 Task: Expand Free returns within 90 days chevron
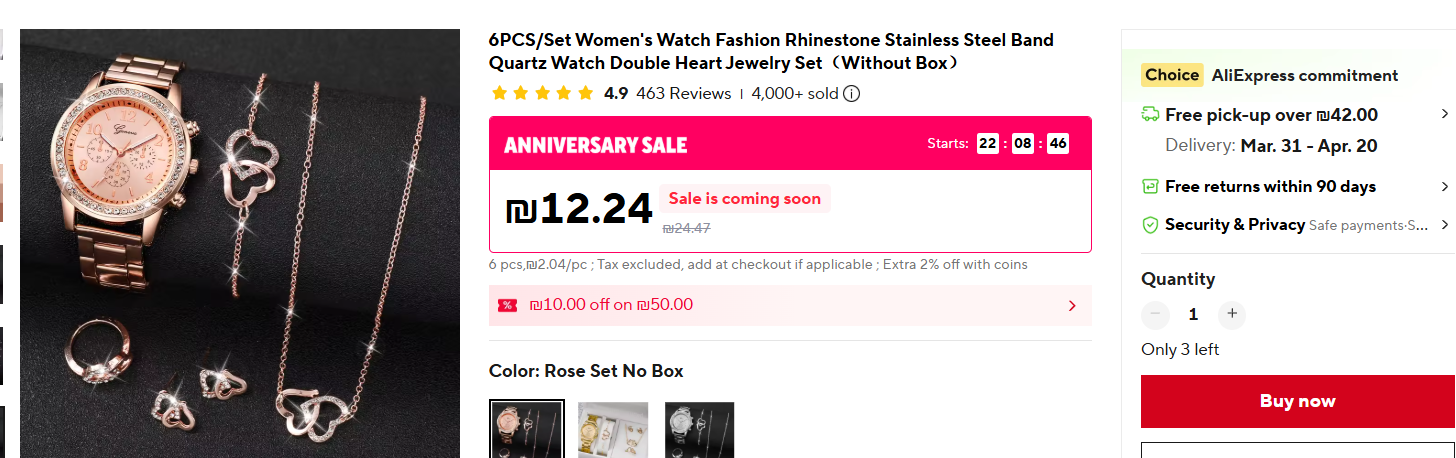click(1444, 187)
